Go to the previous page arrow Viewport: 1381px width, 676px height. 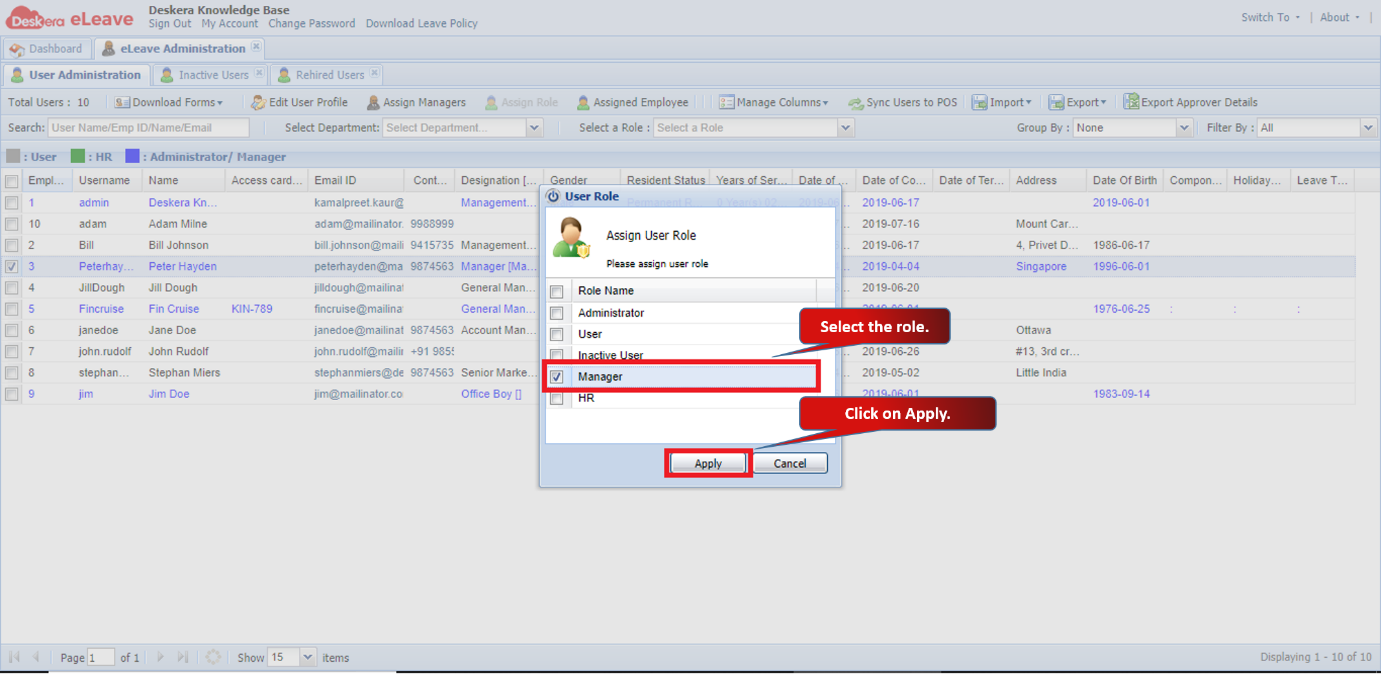point(37,657)
